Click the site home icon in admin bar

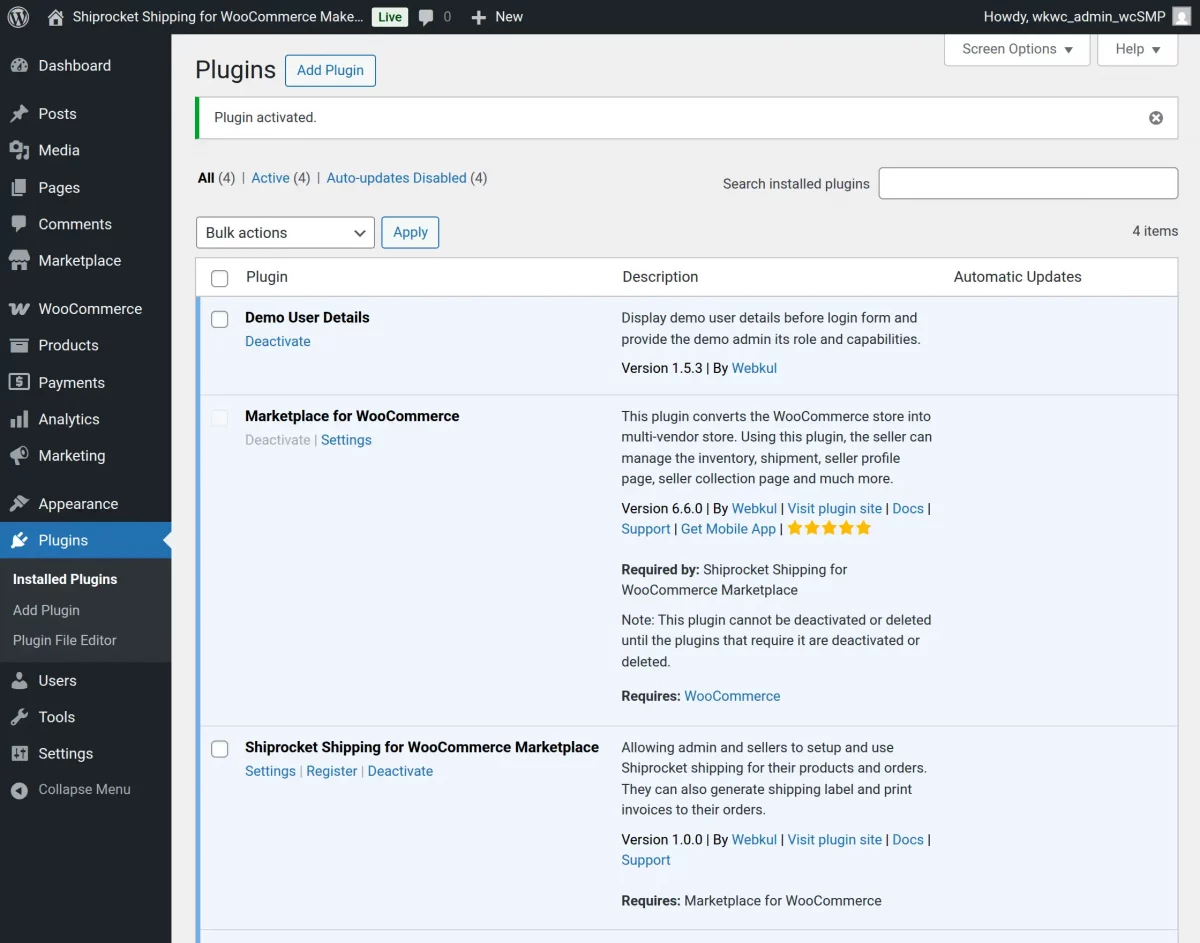click(x=55, y=17)
